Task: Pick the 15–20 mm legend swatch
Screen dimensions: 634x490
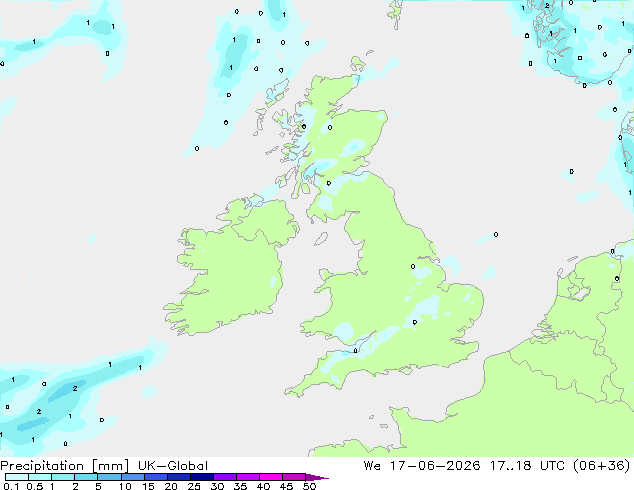Action: (155, 477)
